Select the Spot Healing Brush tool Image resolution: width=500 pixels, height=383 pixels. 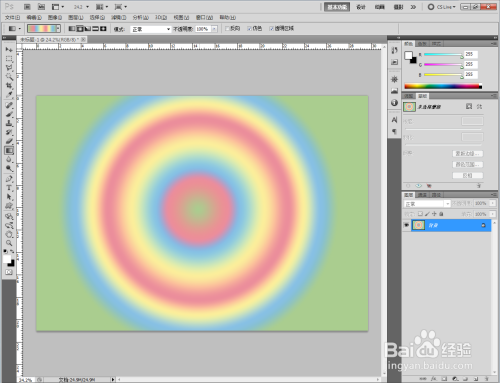click(x=9, y=105)
